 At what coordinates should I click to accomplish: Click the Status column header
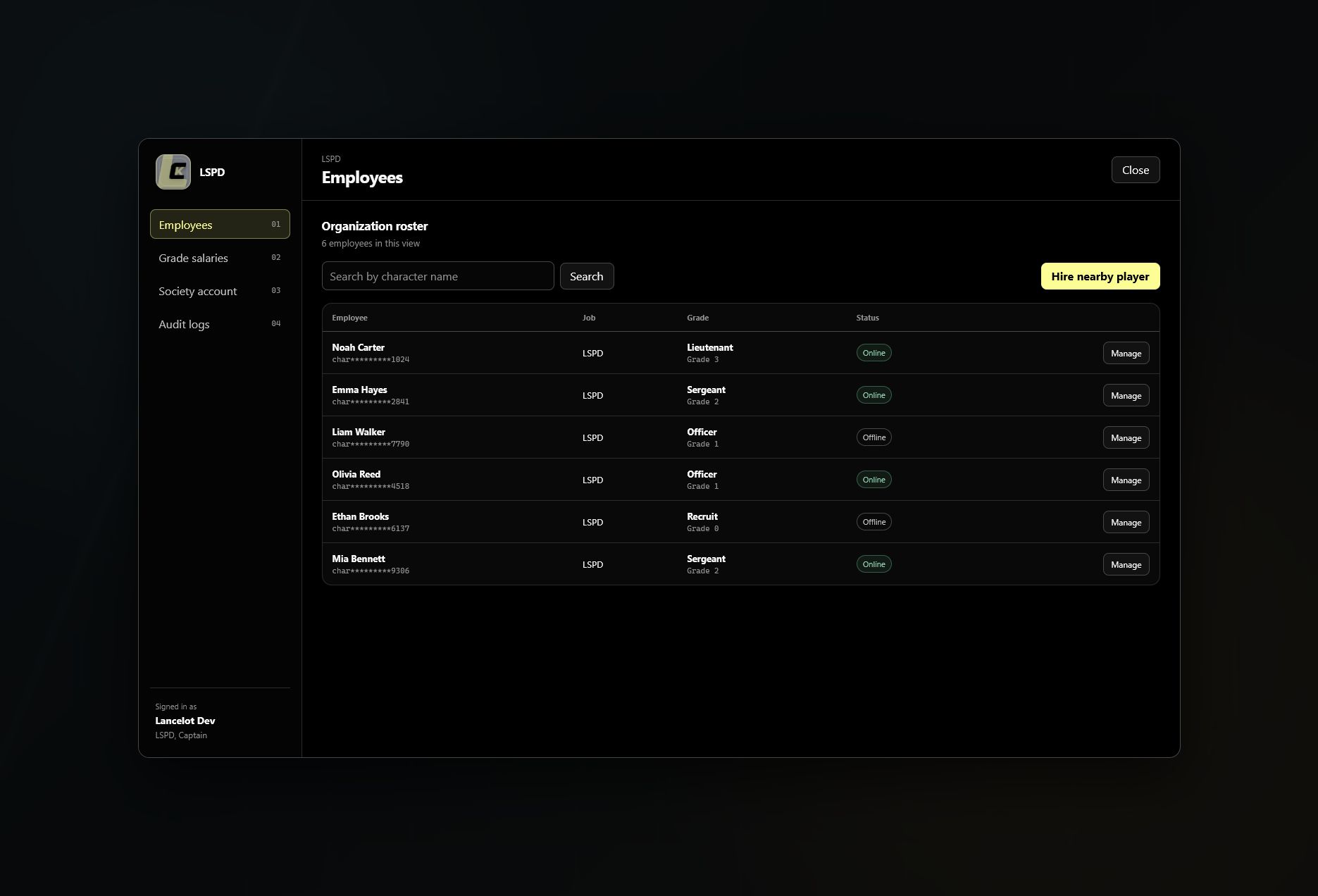pyautogui.click(x=868, y=318)
